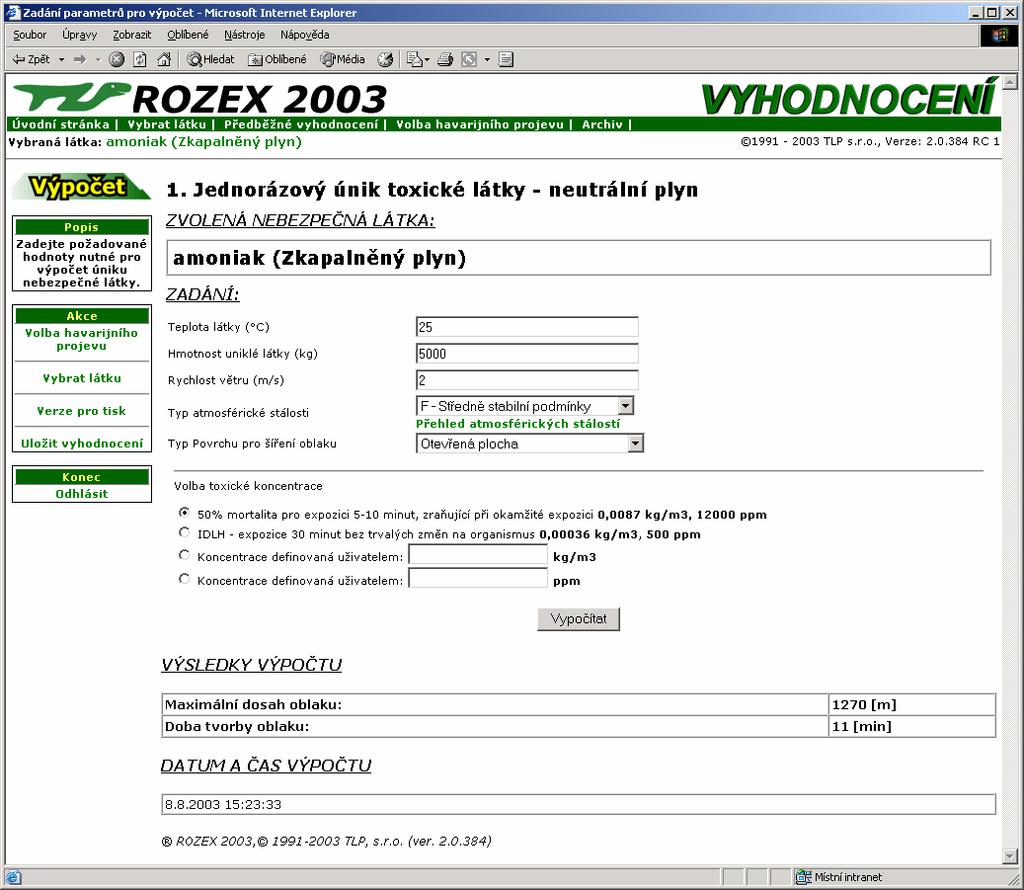This screenshot has width=1024, height=890.
Task: Click the Teplota látky input field
Action: (x=527, y=327)
